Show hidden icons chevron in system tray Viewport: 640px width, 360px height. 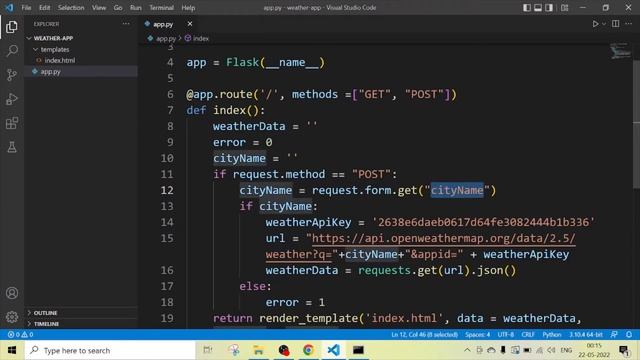tap(467, 350)
